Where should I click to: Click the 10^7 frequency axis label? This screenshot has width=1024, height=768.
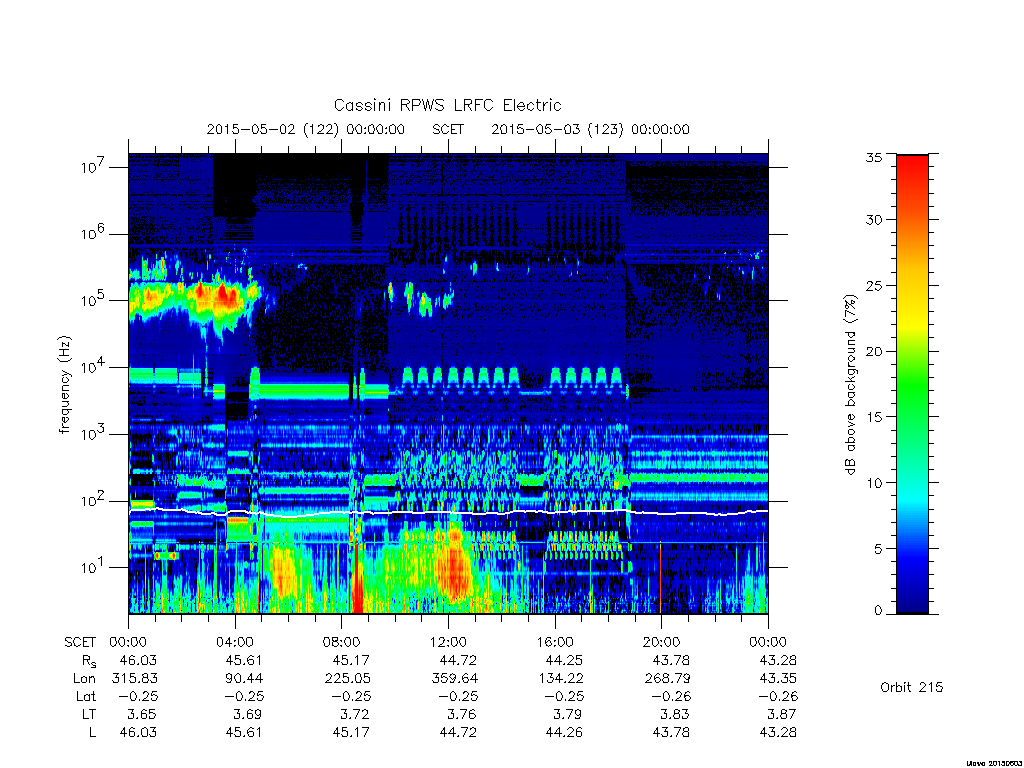(x=94, y=167)
